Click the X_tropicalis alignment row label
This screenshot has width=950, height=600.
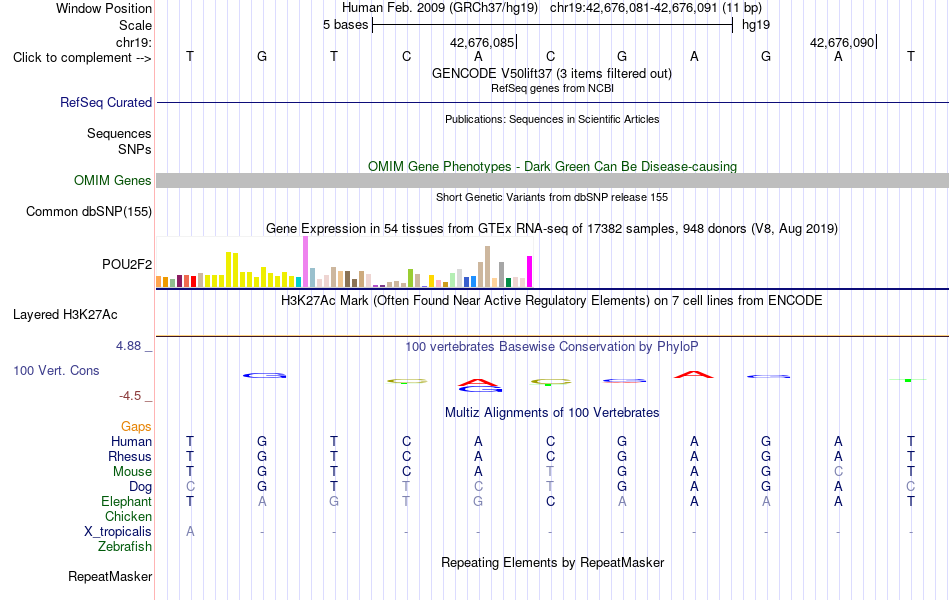(x=118, y=532)
